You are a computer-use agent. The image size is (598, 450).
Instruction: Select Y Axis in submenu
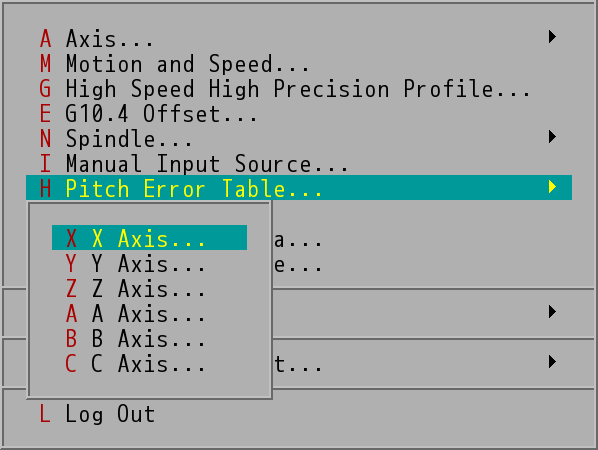click(150, 263)
